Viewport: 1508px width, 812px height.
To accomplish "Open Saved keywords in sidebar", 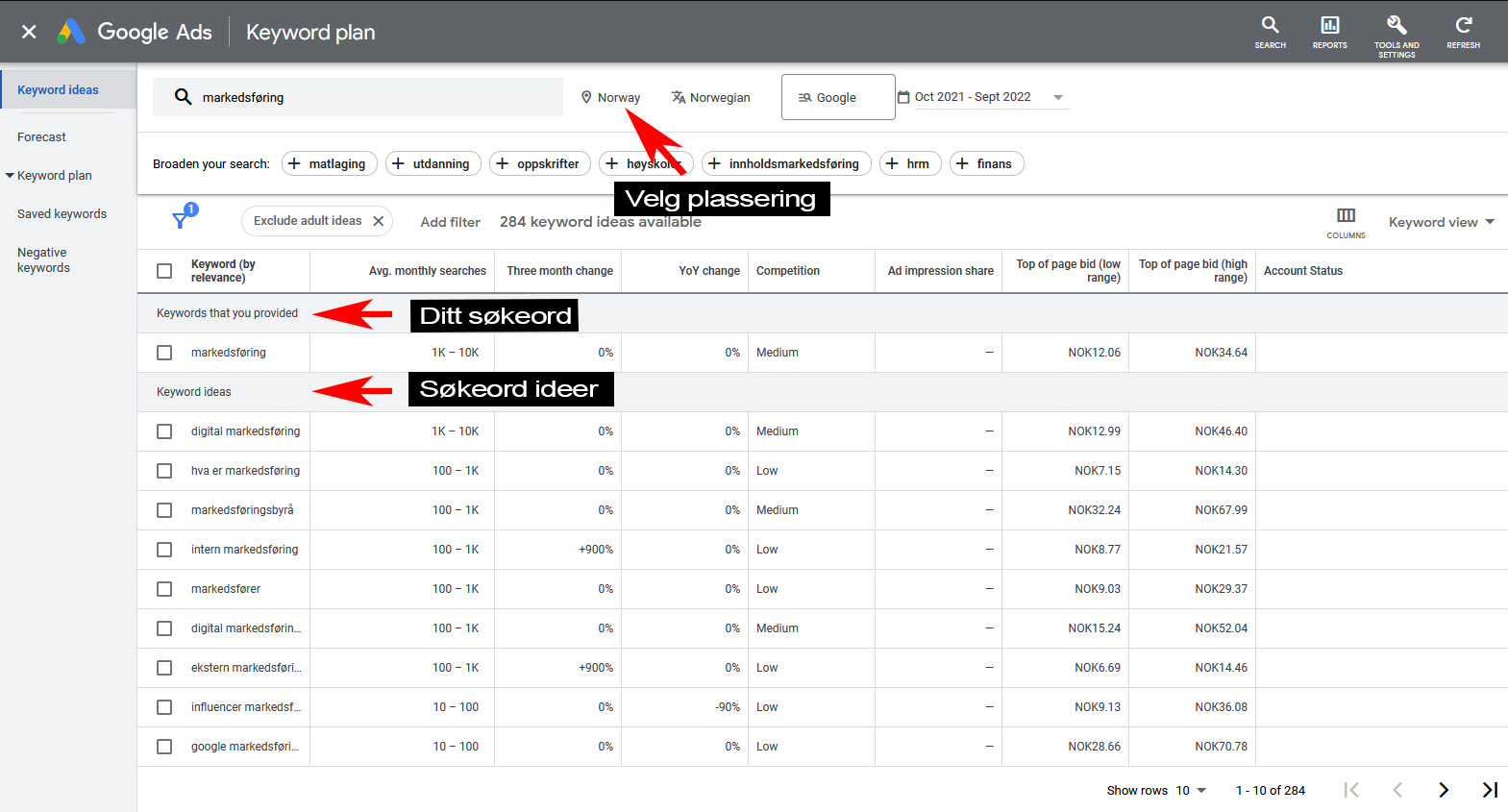I will 62,214.
